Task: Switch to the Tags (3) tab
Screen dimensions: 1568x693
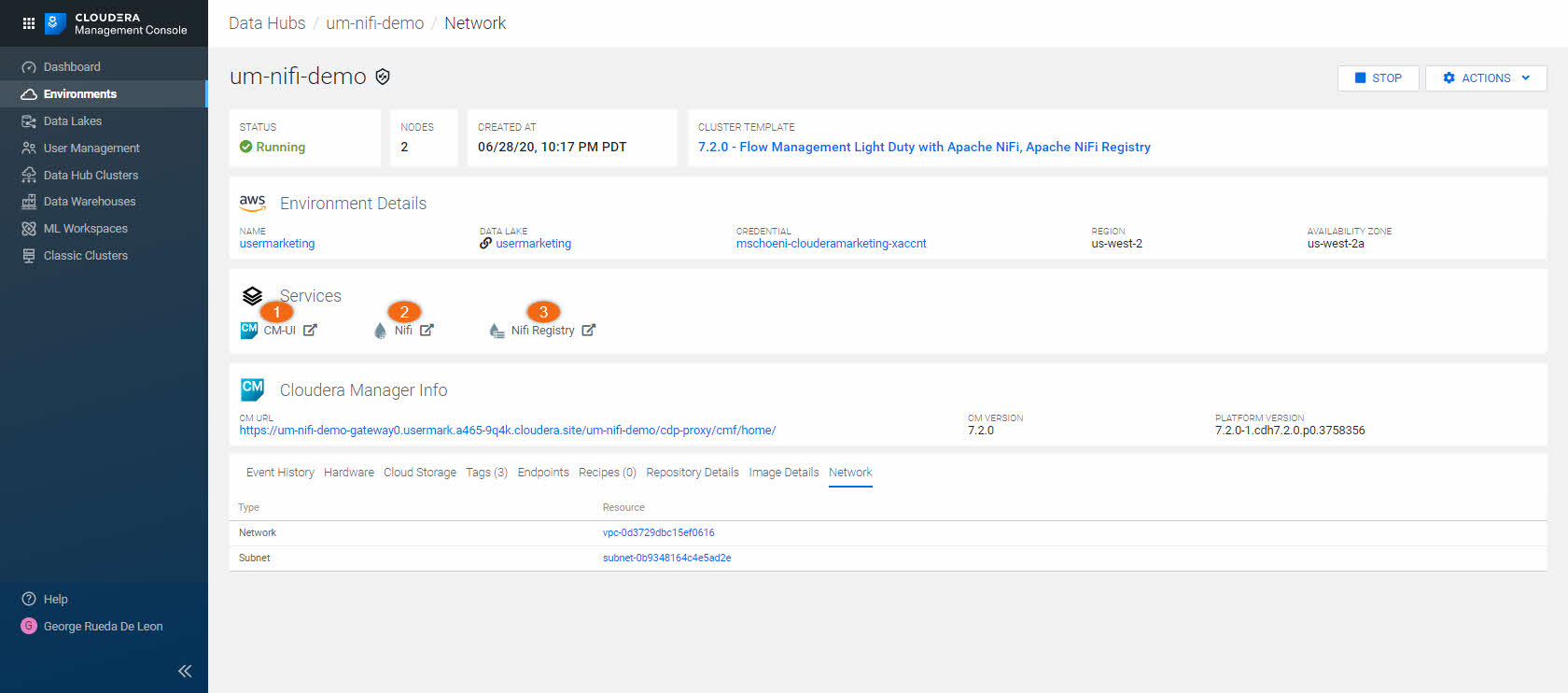Action: click(x=487, y=473)
